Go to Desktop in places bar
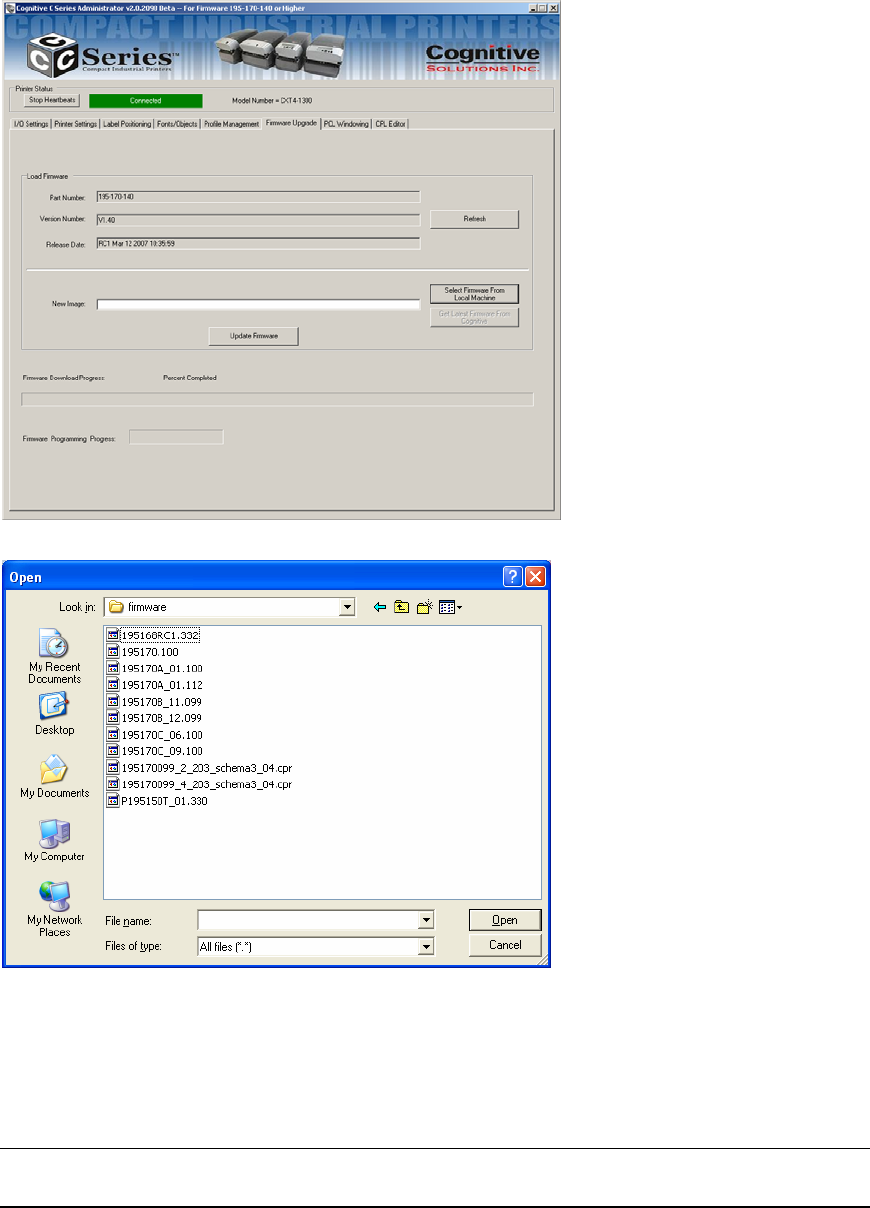Screen dimensions: 870x1208 coord(54,715)
